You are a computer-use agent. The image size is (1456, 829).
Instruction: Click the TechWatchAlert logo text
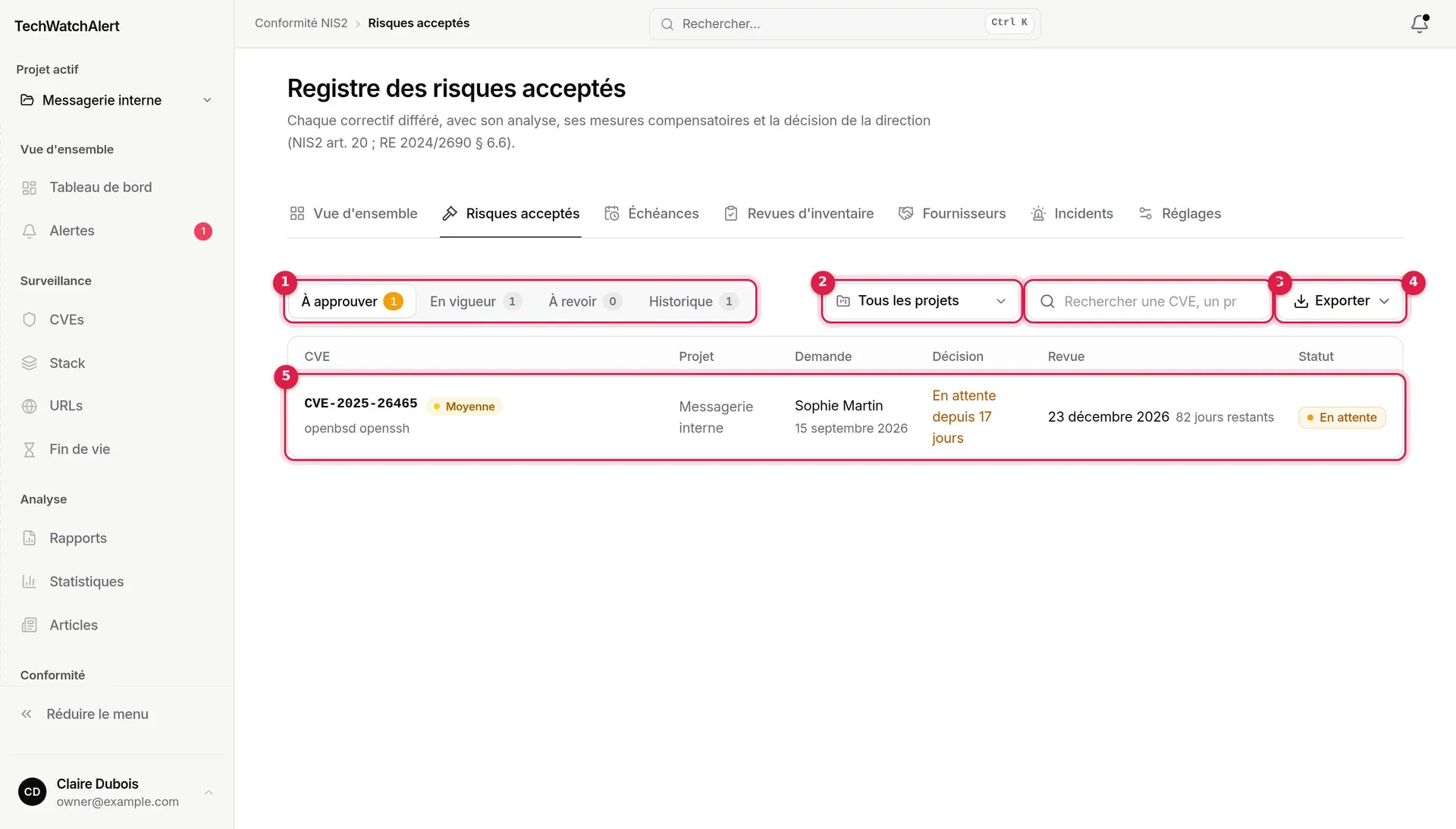click(67, 26)
